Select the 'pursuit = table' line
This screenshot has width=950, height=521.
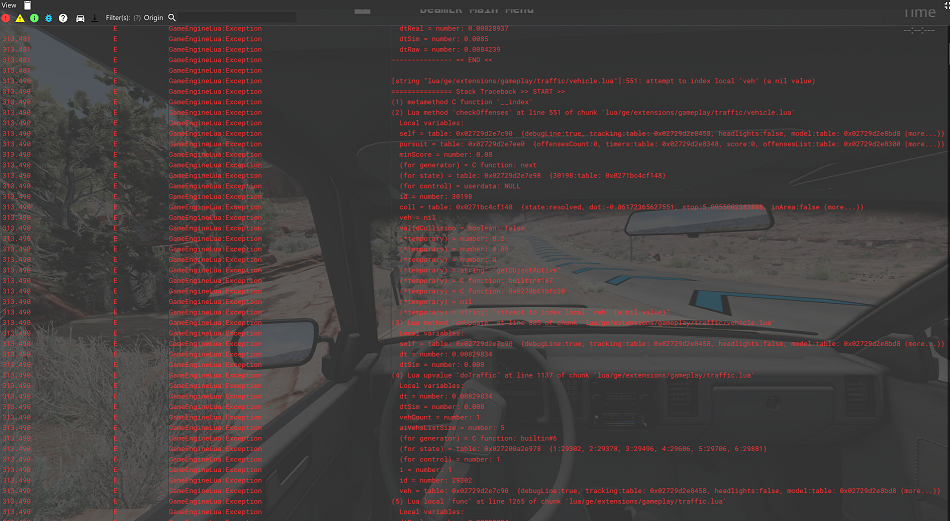click(671, 144)
